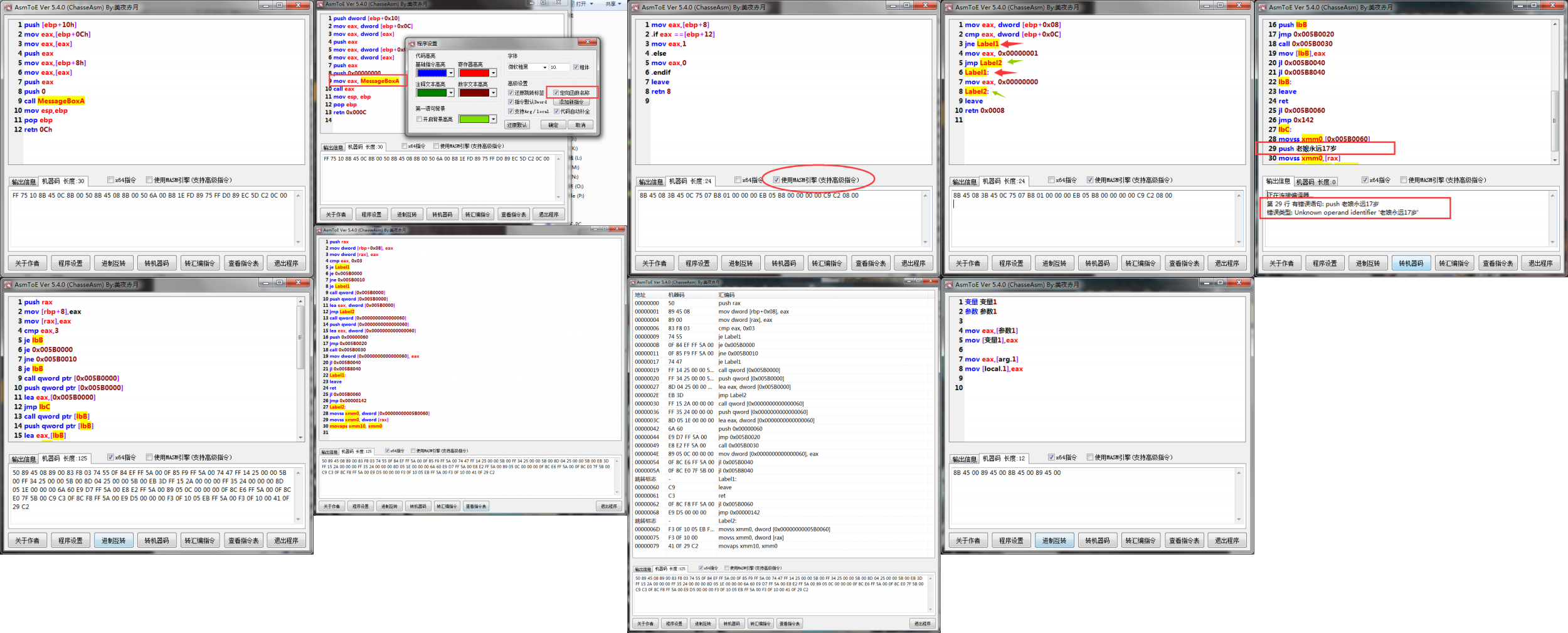Confirm settings with the 确定 button
Viewport: 1568px width, 633px height.
click(553, 125)
